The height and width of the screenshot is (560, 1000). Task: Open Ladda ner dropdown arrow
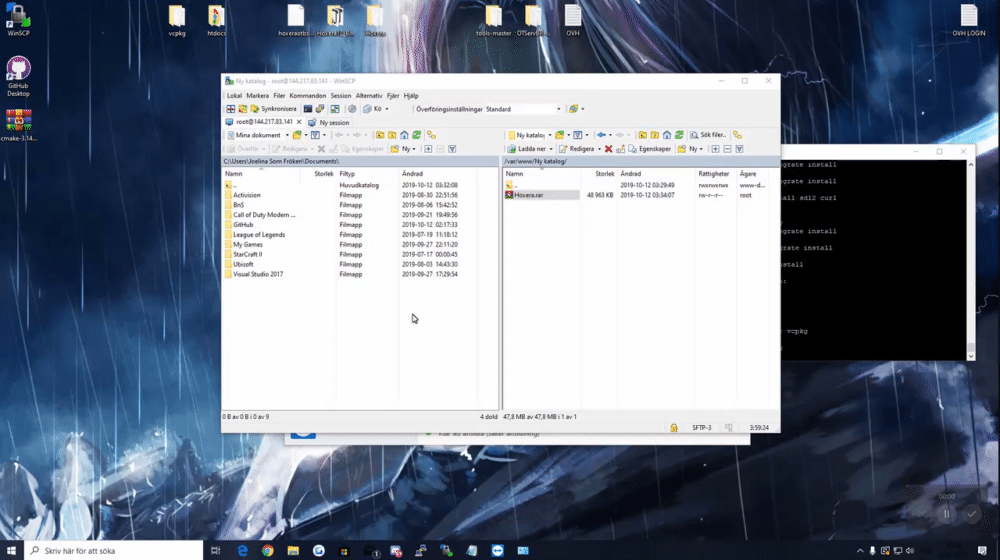(x=551, y=149)
